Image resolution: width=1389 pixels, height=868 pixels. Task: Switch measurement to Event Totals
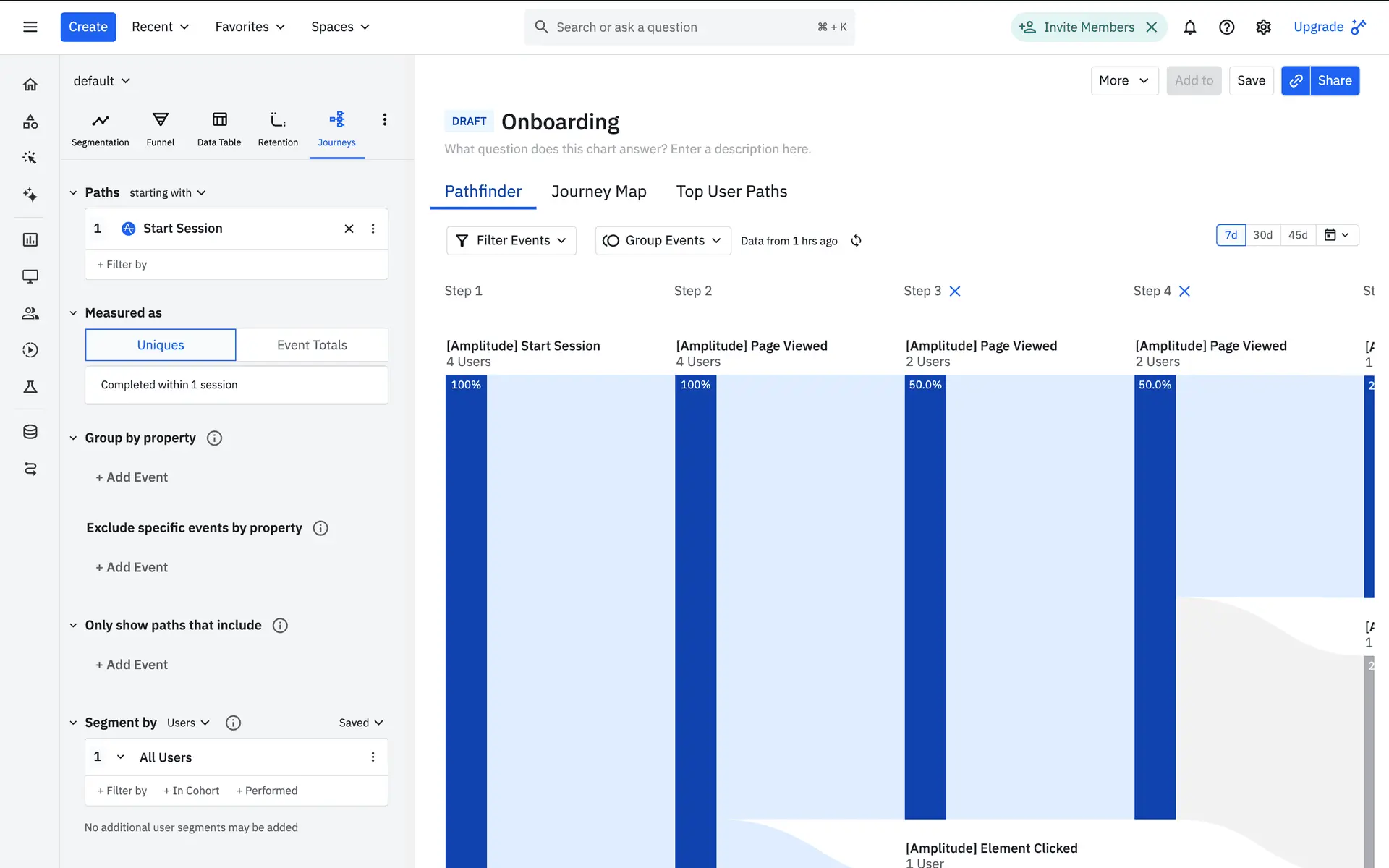point(312,345)
